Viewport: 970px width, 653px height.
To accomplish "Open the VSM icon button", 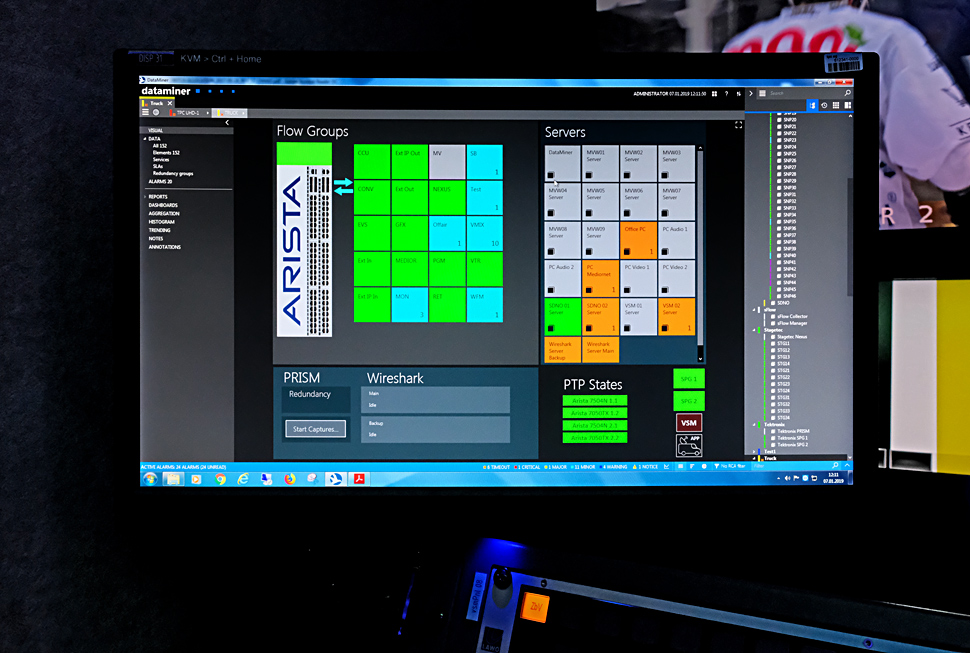I will tap(689, 423).
